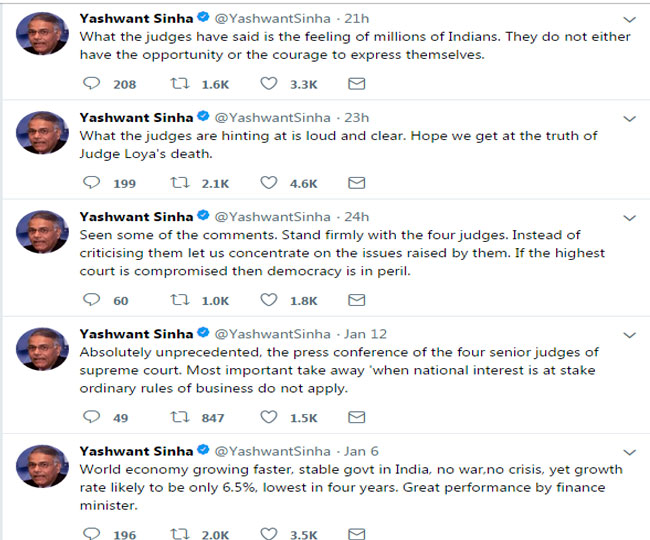Share the Jan 6 tweet via message icon
The image size is (650, 540).
(x=356, y=534)
